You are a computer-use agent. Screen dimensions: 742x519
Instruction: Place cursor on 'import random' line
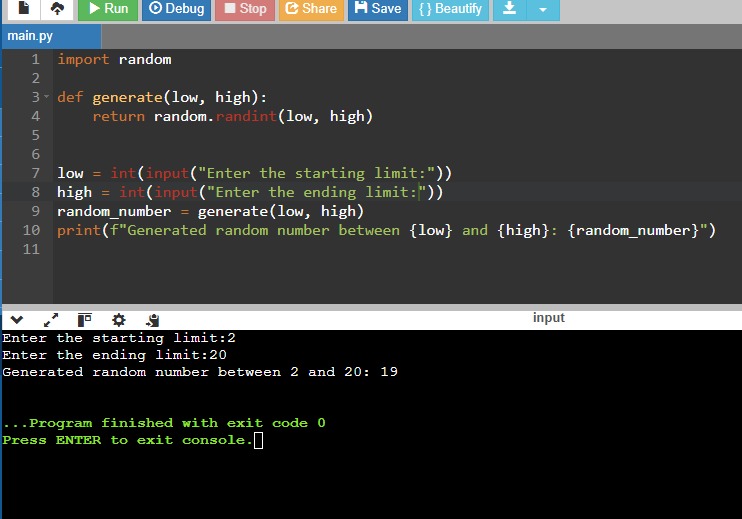point(114,60)
